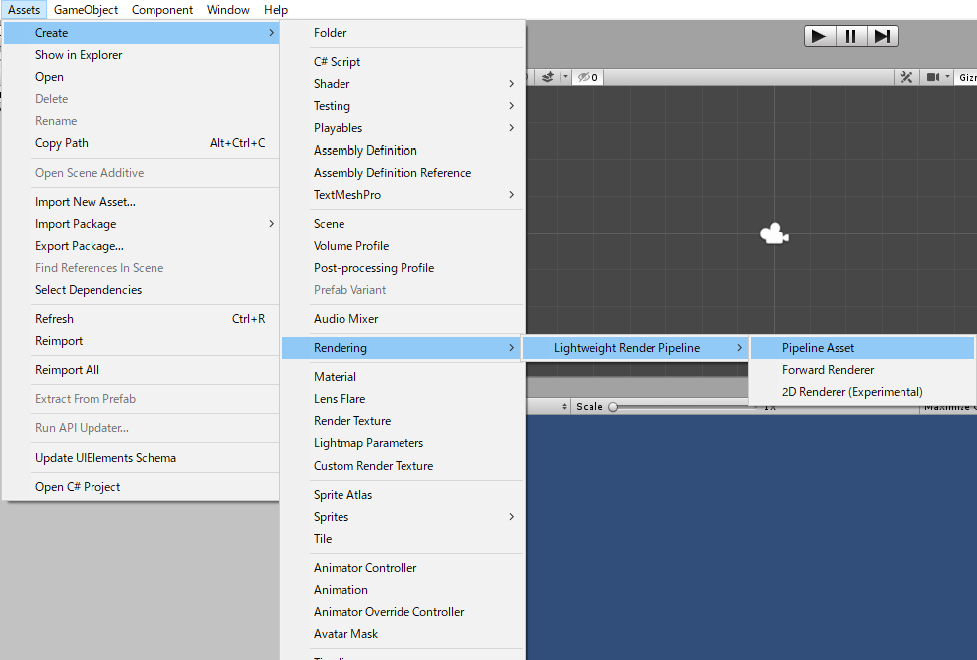Open scene camera dropdown arrow
Image resolution: width=977 pixels, height=660 pixels.
(x=947, y=77)
